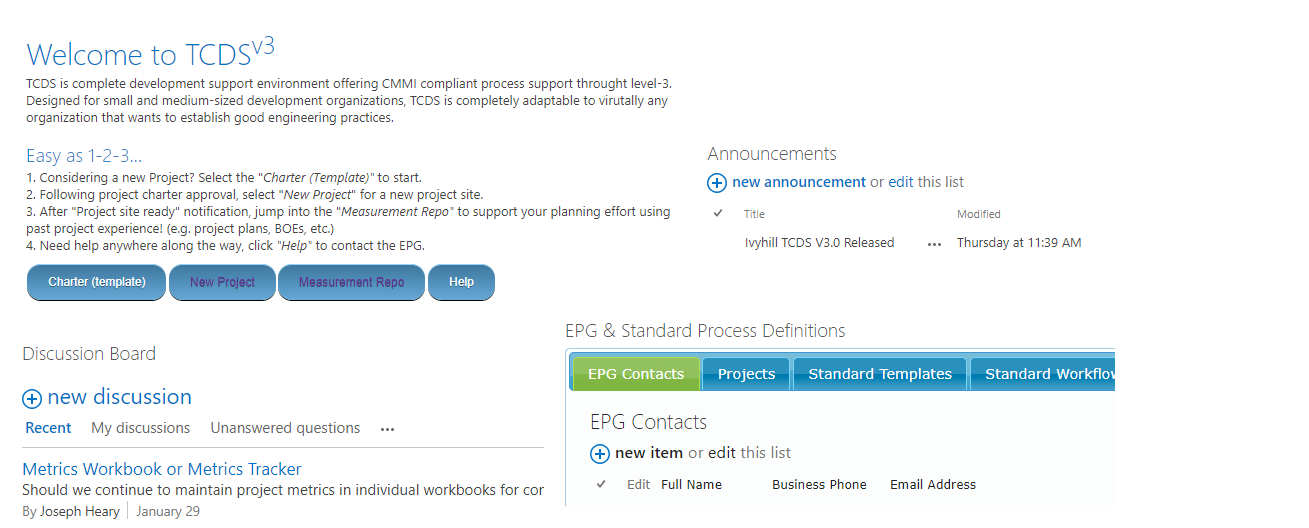Open the ellipsis next to Unanswered questions
Screen dimensions: 1309x528
pyautogui.click(x=387, y=429)
